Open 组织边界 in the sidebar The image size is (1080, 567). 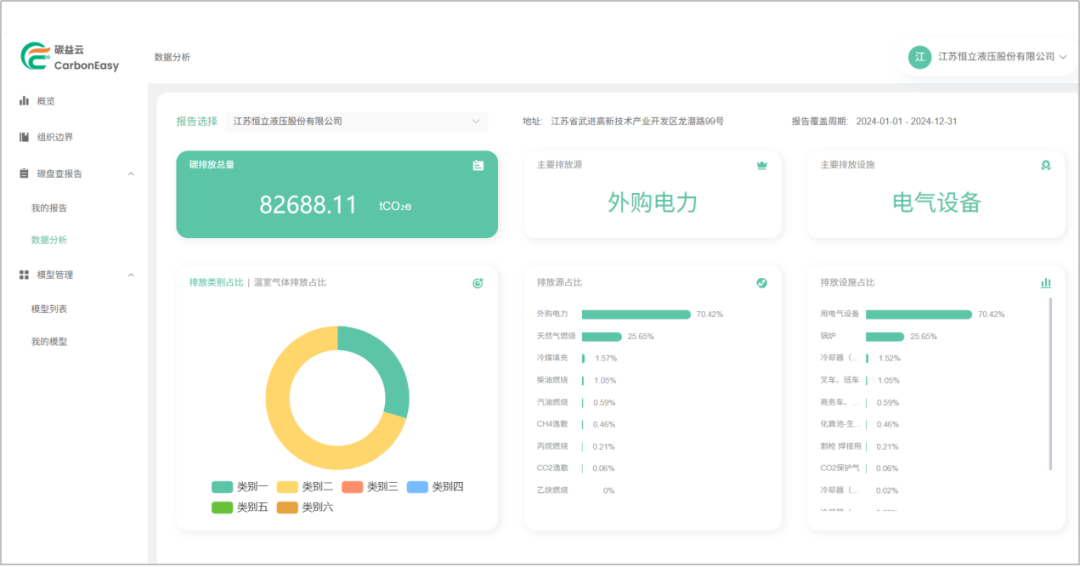[x=54, y=137]
